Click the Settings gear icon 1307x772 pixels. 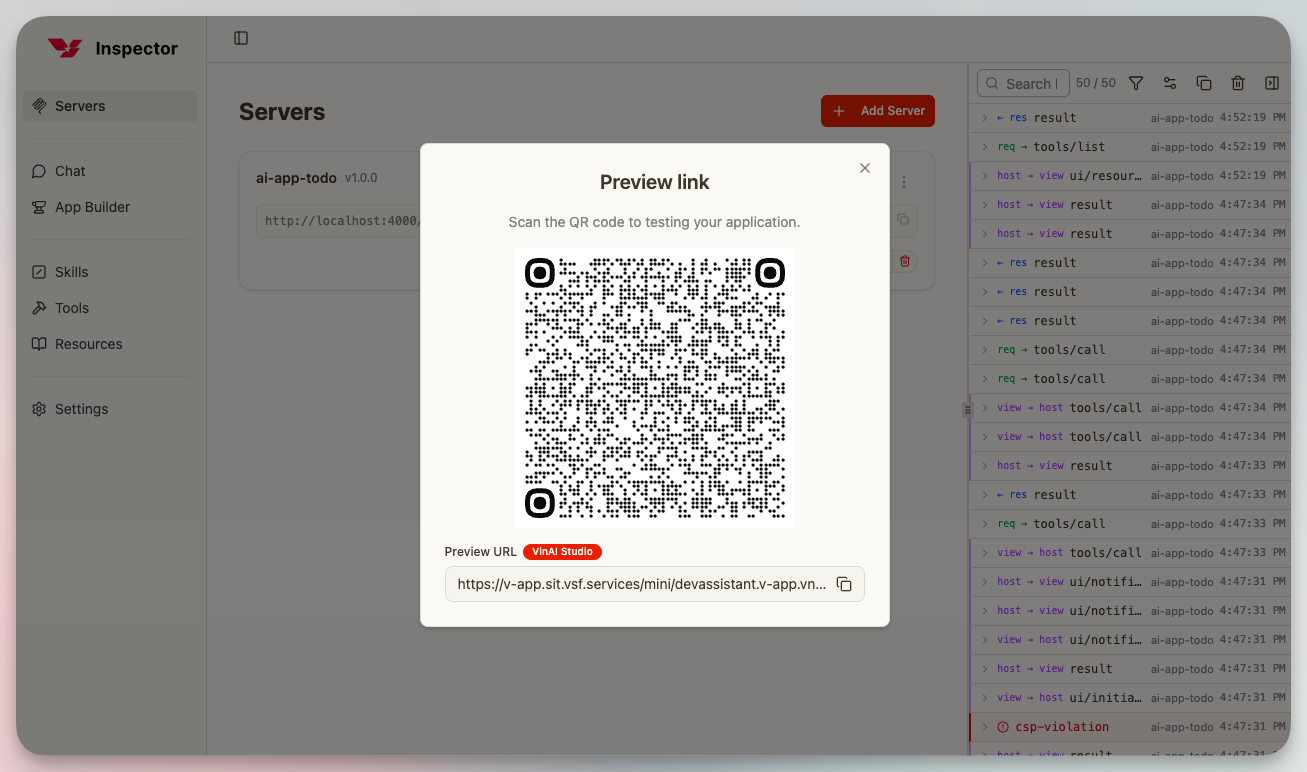(x=39, y=409)
